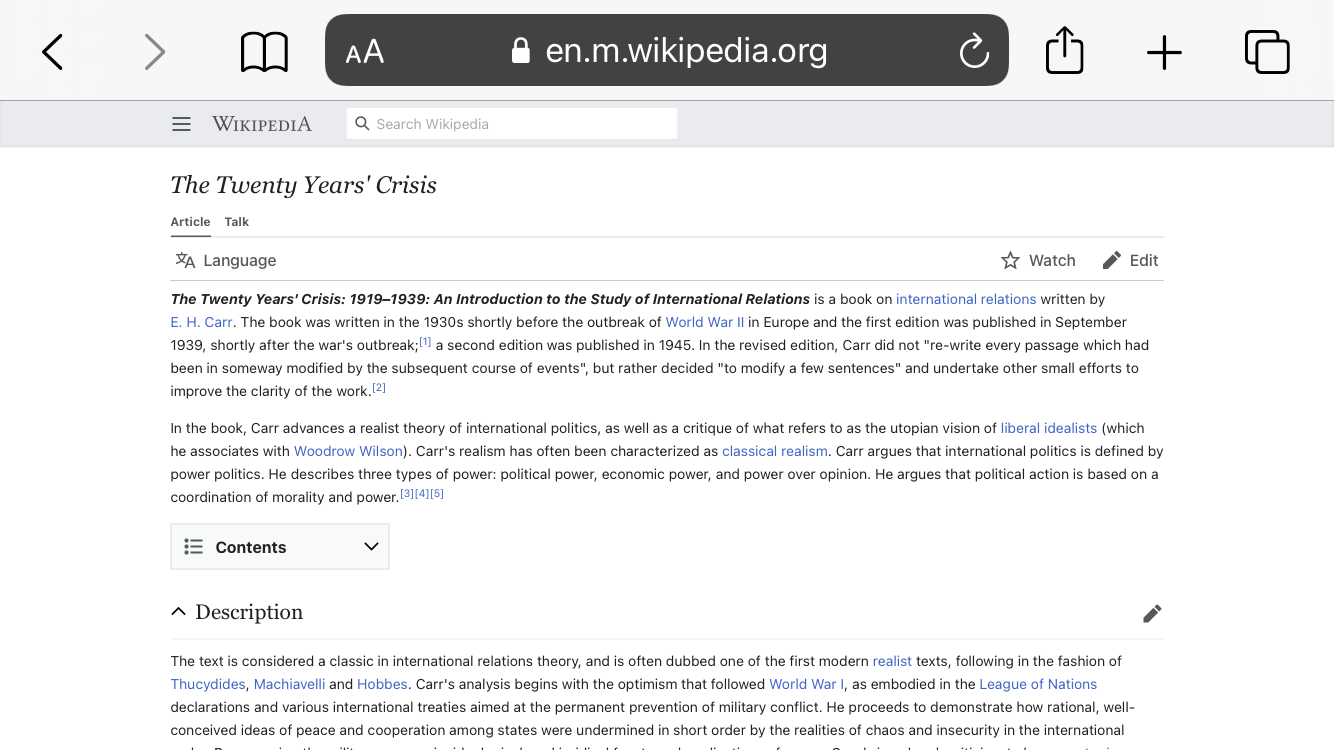Click the Contents list bullet icon
The height and width of the screenshot is (750, 1334).
click(x=194, y=547)
